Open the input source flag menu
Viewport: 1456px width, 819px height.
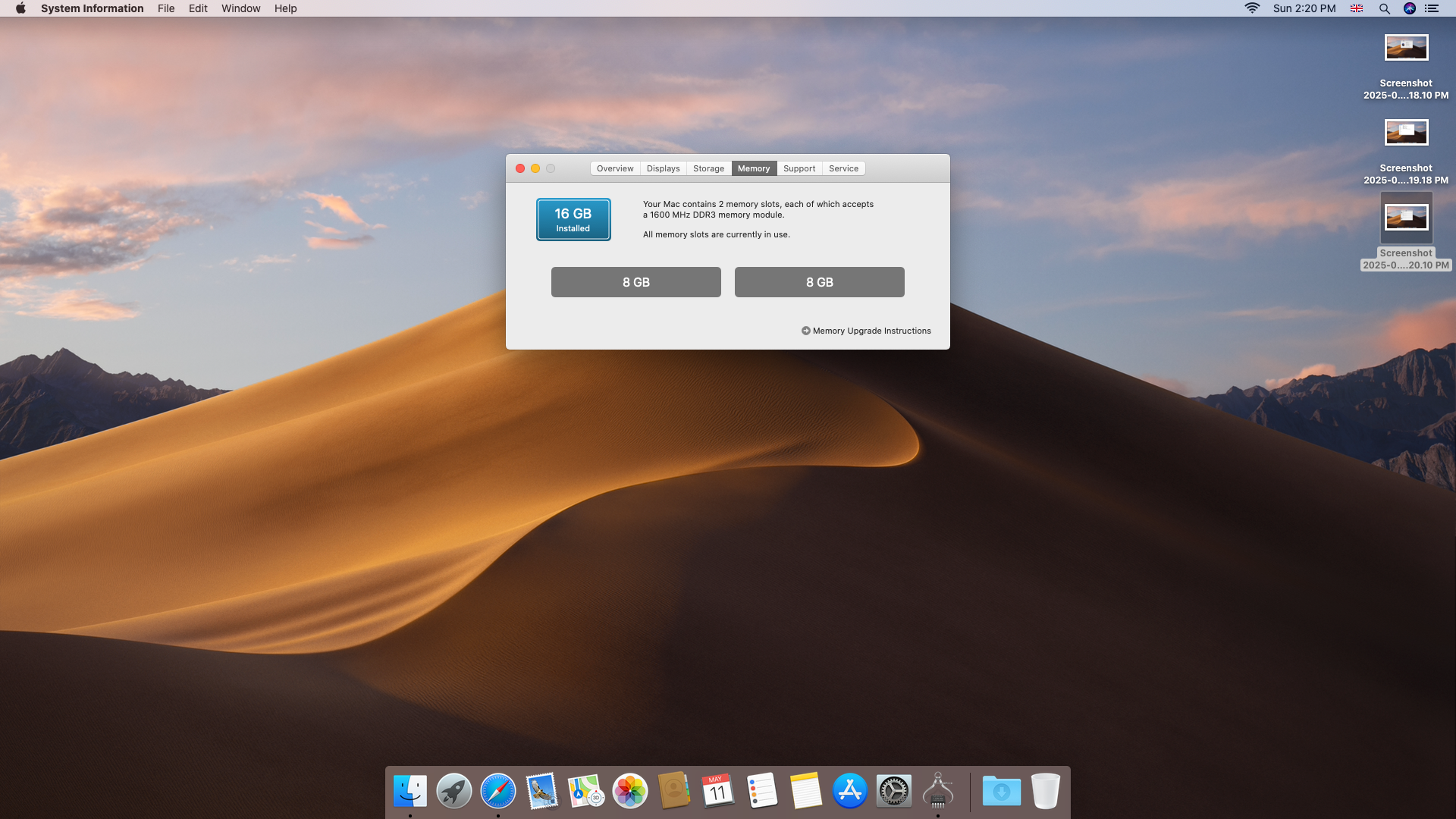(1357, 8)
